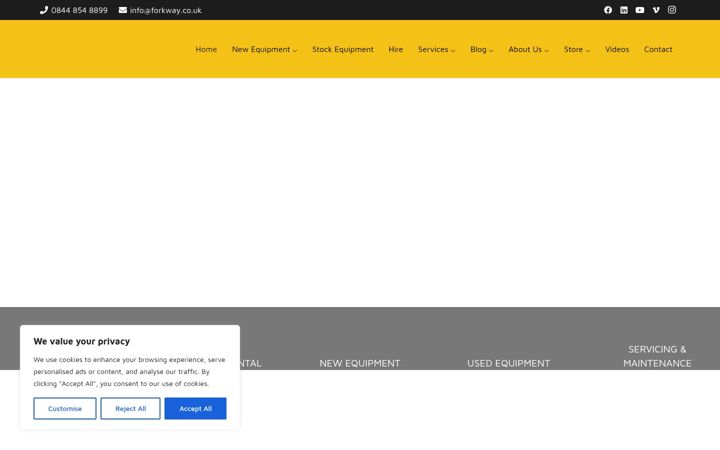Open the LinkedIn social icon

pos(624,10)
